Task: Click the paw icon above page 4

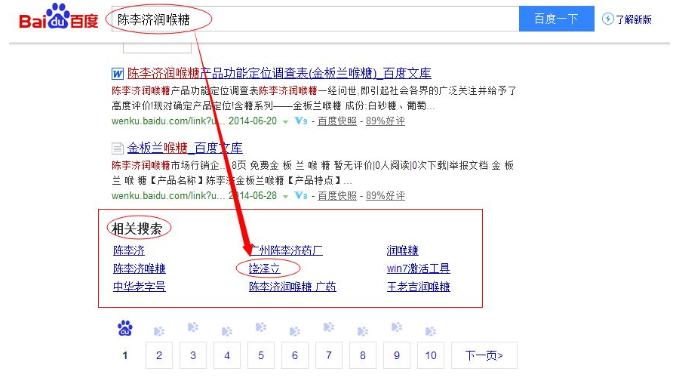Action: pos(227,331)
